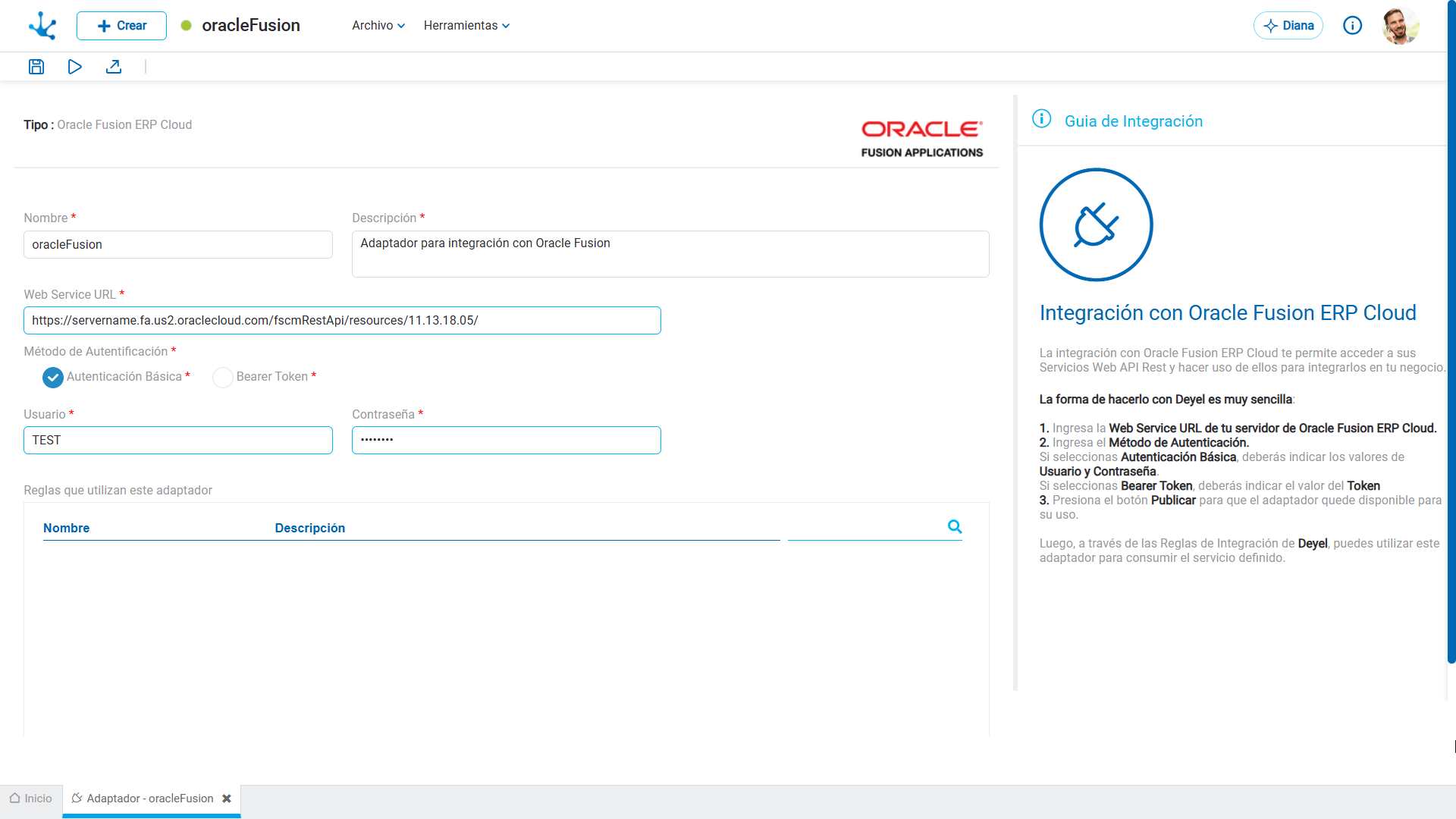
Task: Click the Oracle Fusion Applications logo
Action: coord(922,139)
